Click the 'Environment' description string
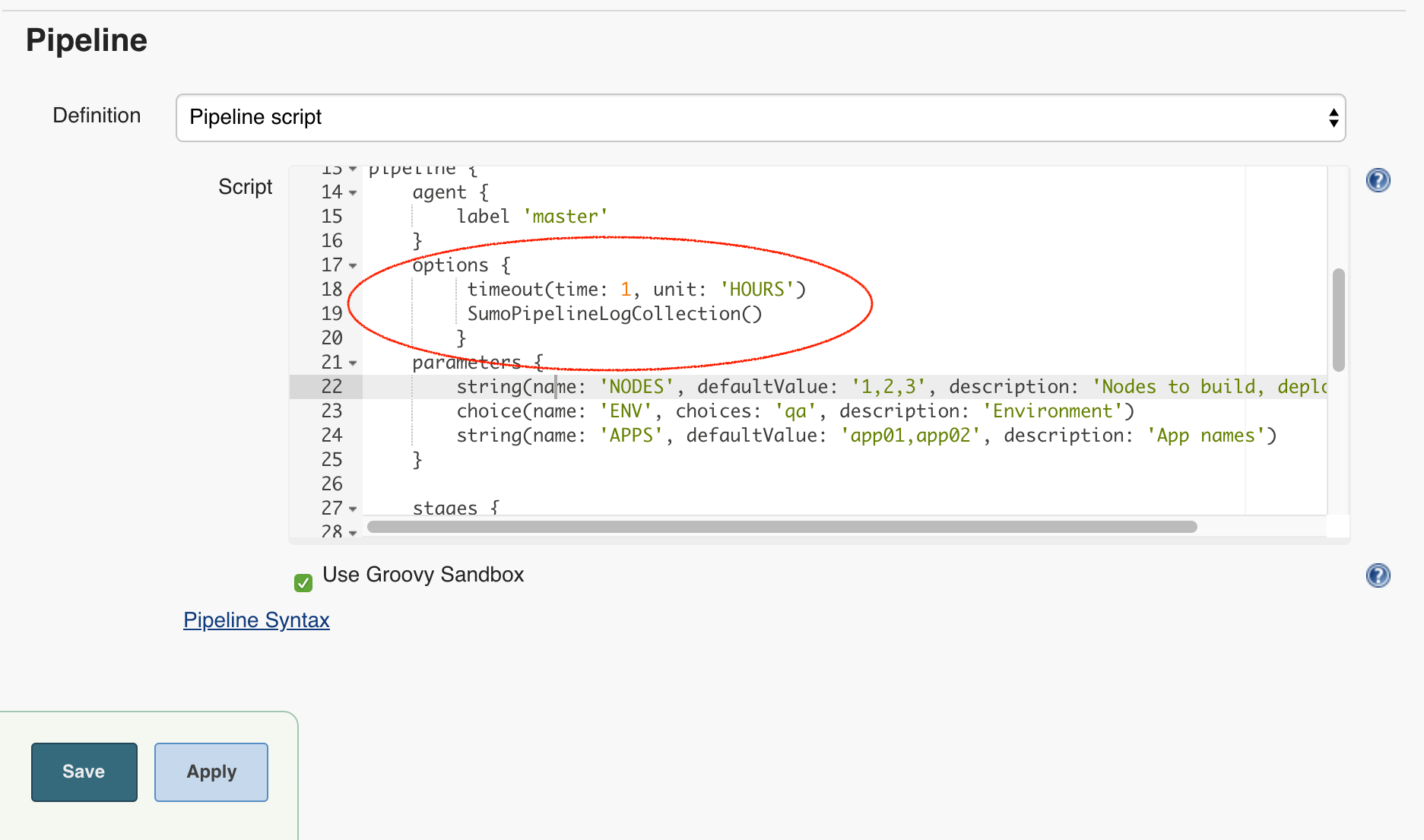The height and width of the screenshot is (840, 1424). click(1053, 411)
